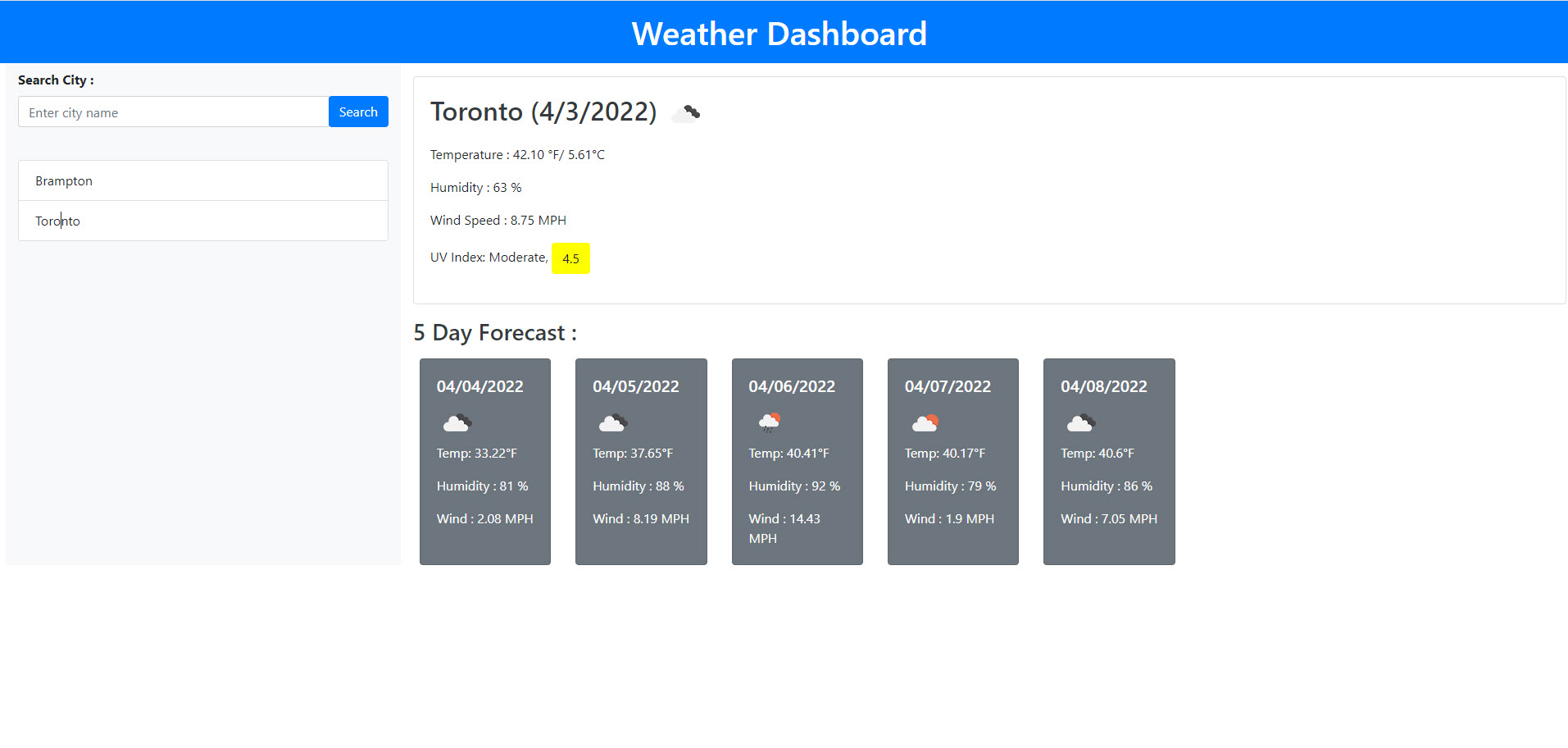Select the Temperature reading for Toronto

pos(517,154)
